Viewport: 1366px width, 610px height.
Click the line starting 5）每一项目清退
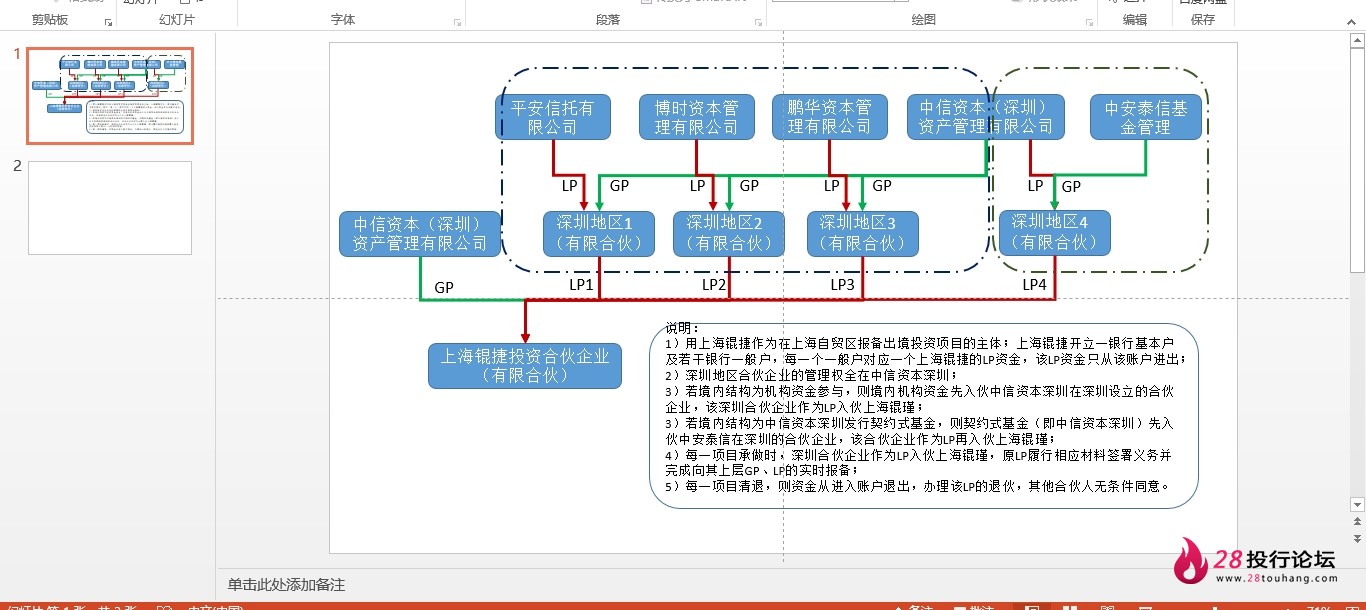point(918,487)
